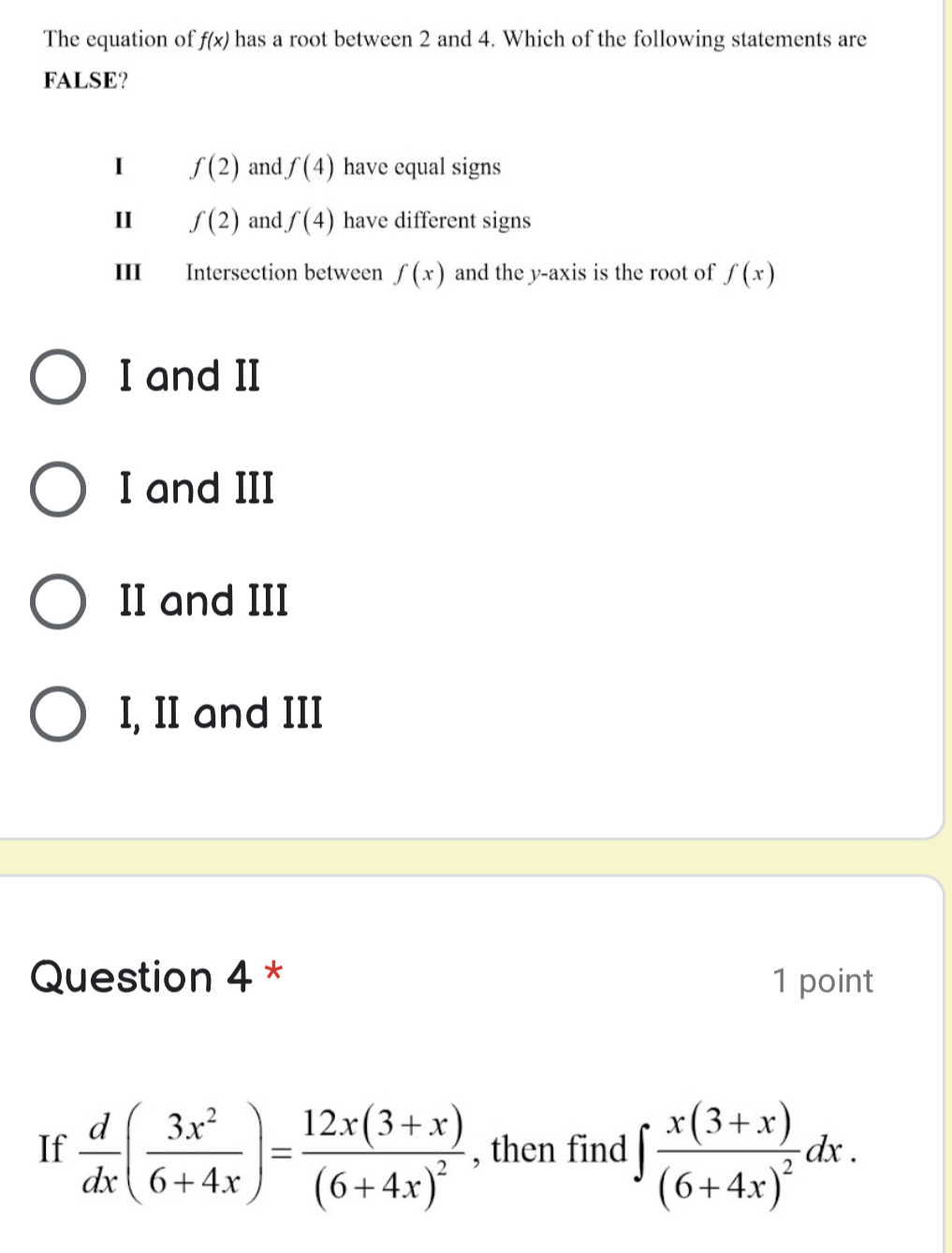The width and height of the screenshot is (952, 1253).
Task: Click the red required asterisk
Action: (273, 970)
